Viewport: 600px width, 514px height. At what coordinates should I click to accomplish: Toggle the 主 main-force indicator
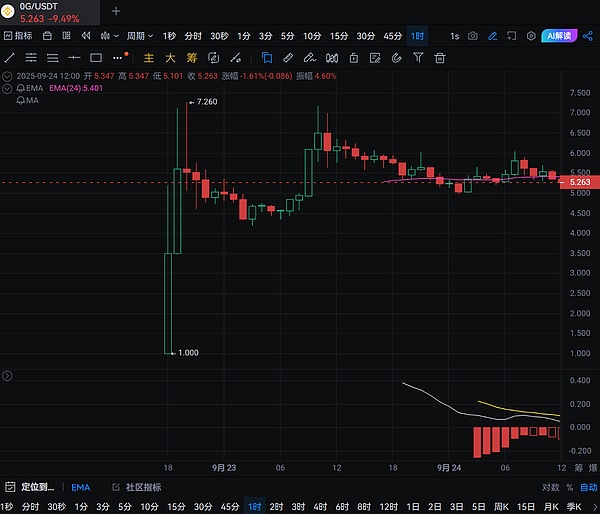click(x=150, y=58)
